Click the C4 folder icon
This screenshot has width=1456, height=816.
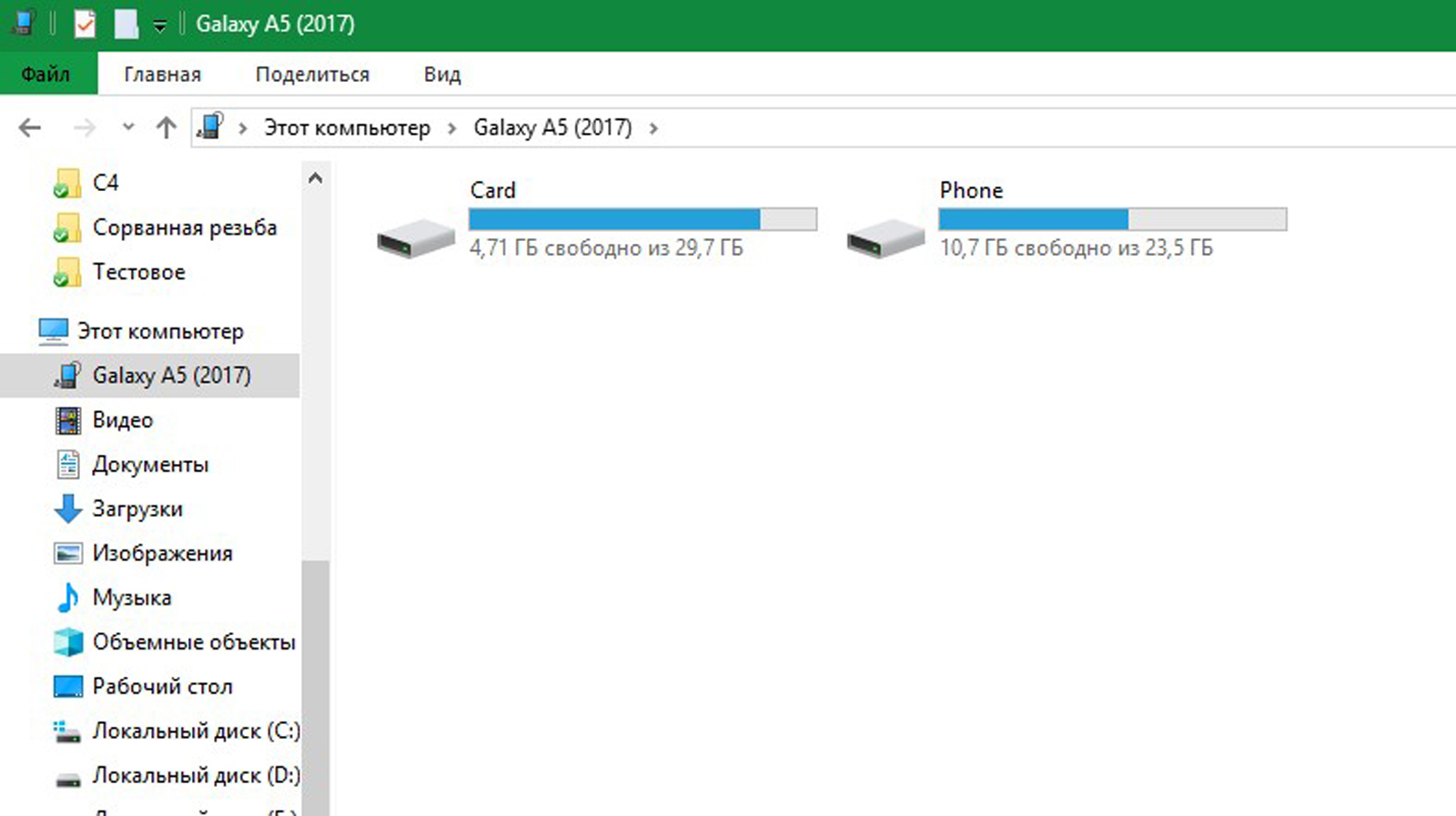66,184
